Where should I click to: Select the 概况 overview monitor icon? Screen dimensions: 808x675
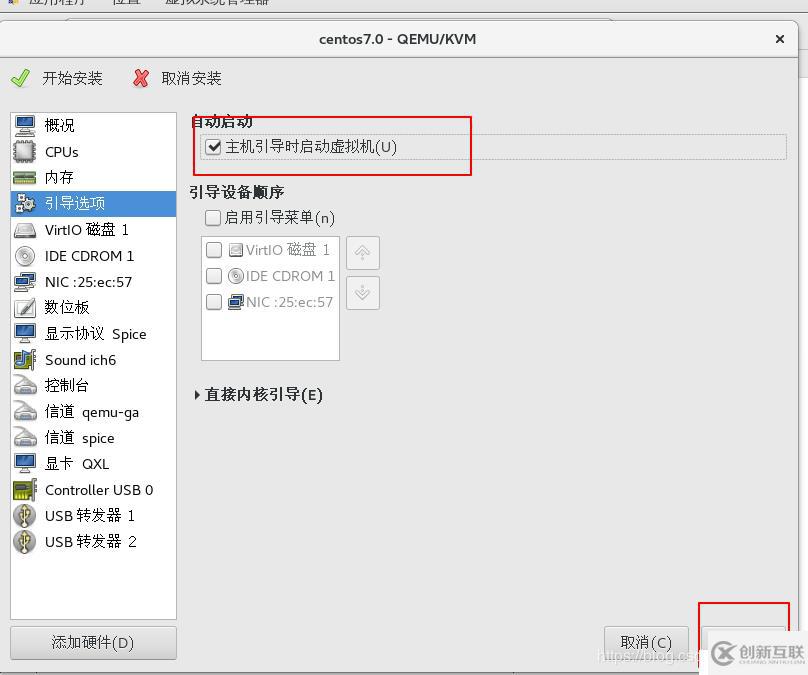25,125
